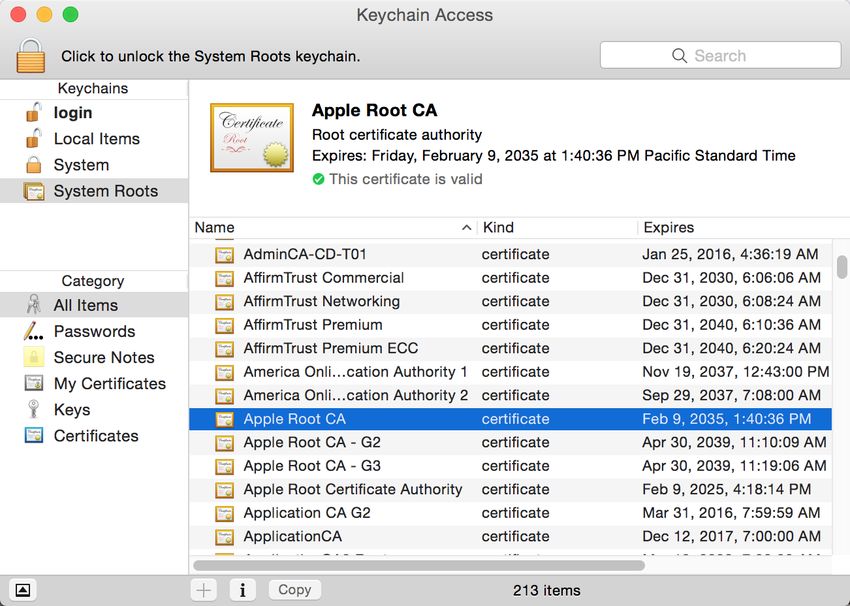This screenshot has width=850, height=606.
Task: Select the login keychain
Action: (x=94, y=113)
